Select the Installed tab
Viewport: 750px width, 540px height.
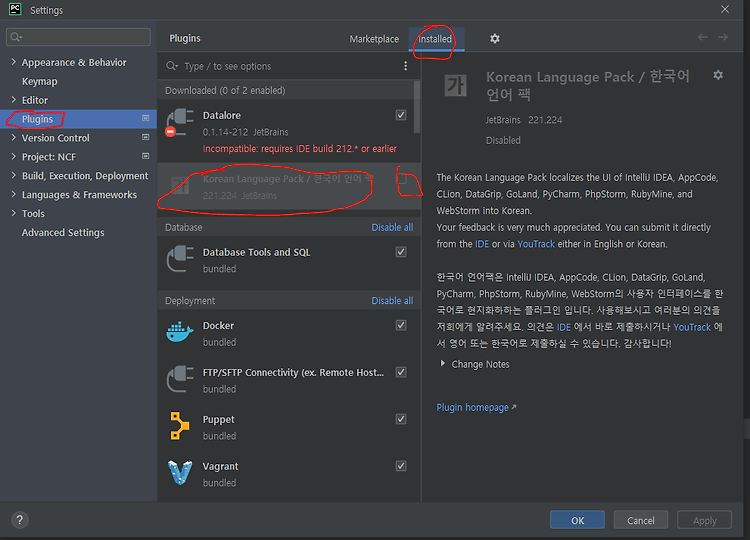435,39
